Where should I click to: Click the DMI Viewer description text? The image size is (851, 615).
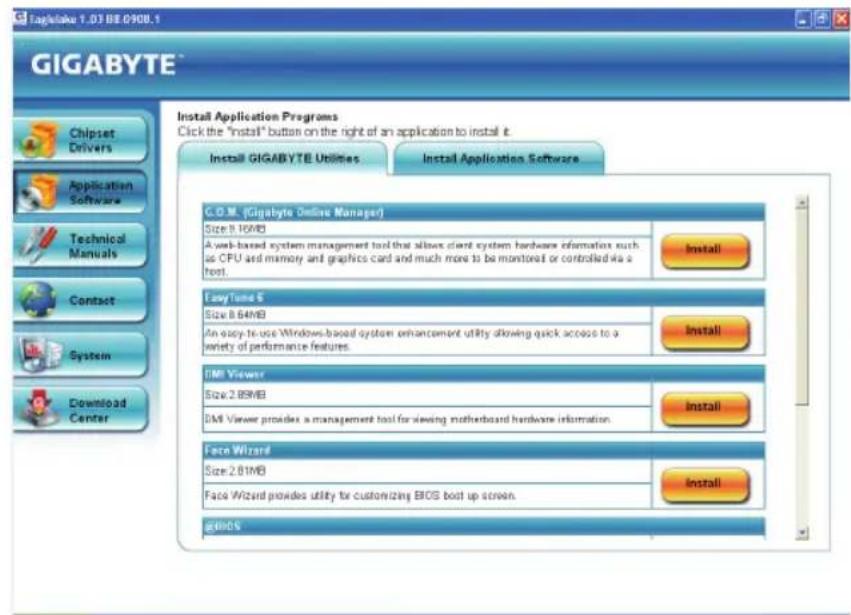pos(408,420)
